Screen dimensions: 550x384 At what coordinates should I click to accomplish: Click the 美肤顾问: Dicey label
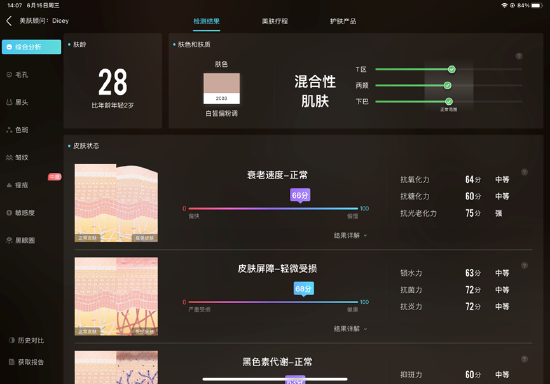click(x=44, y=21)
